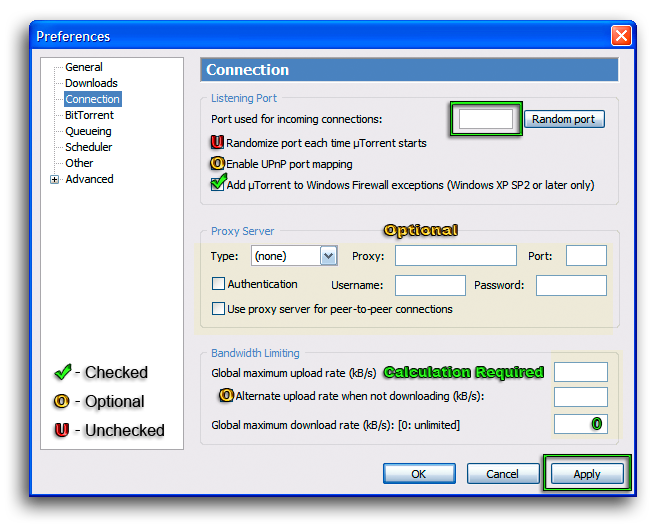This screenshot has width=659, height=526.
Task: Select Other in the preferences tree
Action: [79, 163]
